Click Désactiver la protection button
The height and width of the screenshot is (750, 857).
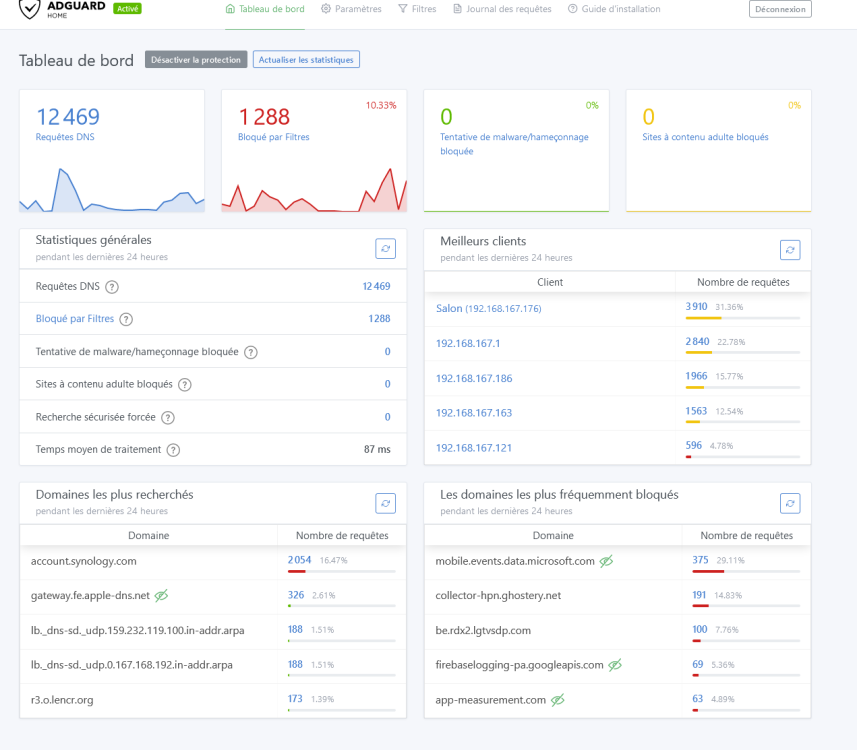pos(196,60)
